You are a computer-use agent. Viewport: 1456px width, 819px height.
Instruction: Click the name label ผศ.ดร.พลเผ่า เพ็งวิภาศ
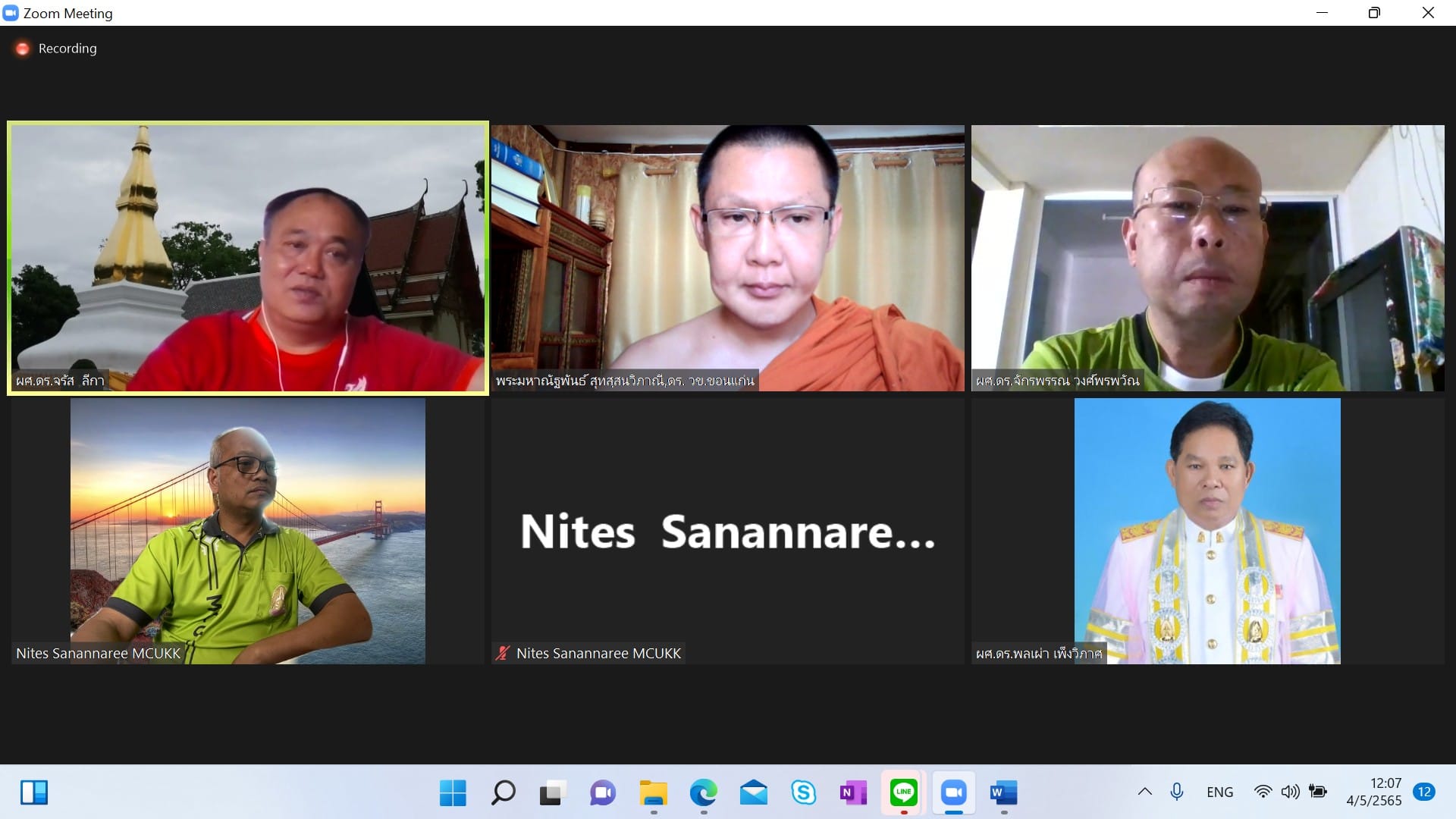1039,653
